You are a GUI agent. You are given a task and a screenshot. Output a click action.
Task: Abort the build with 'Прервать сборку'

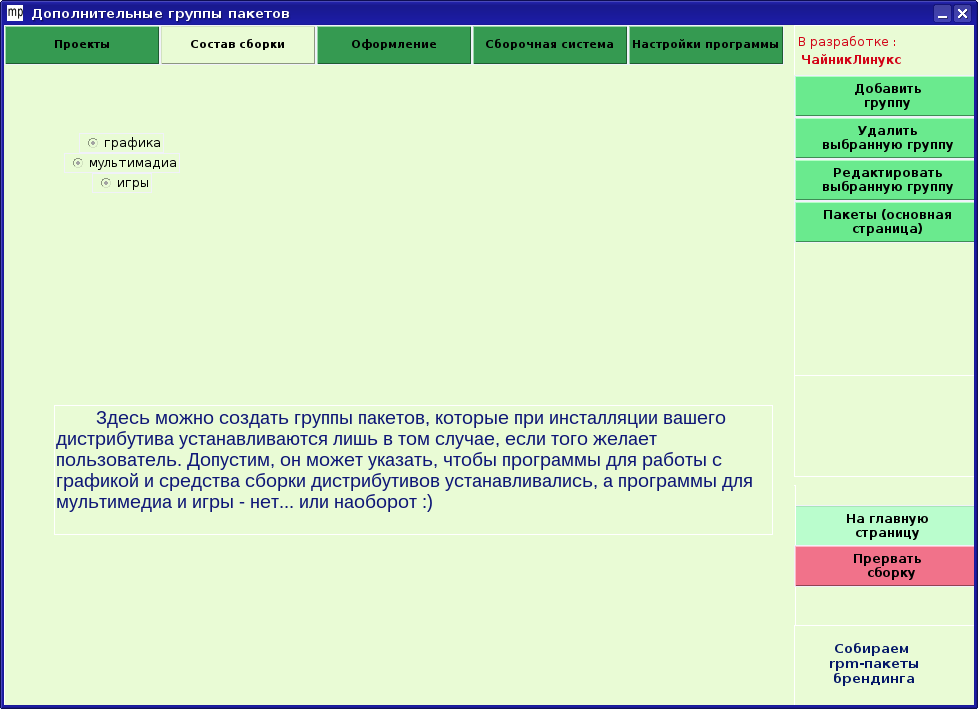(885, 566)
